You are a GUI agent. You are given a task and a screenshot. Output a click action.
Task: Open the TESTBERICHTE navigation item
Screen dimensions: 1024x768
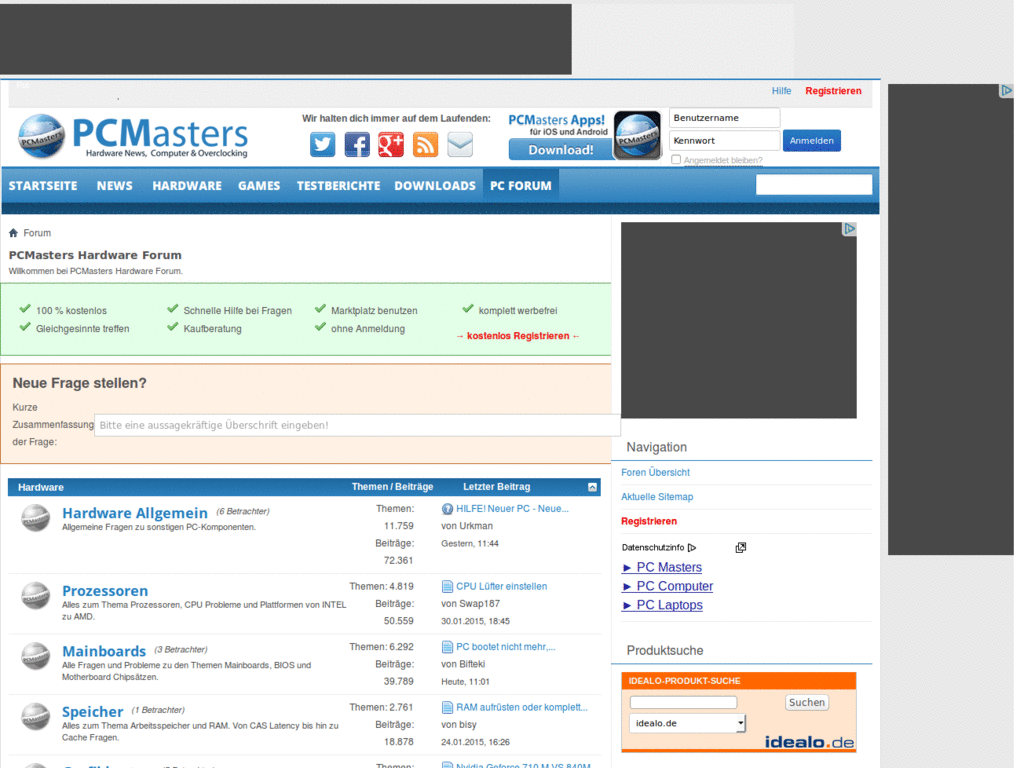(339, 185)
